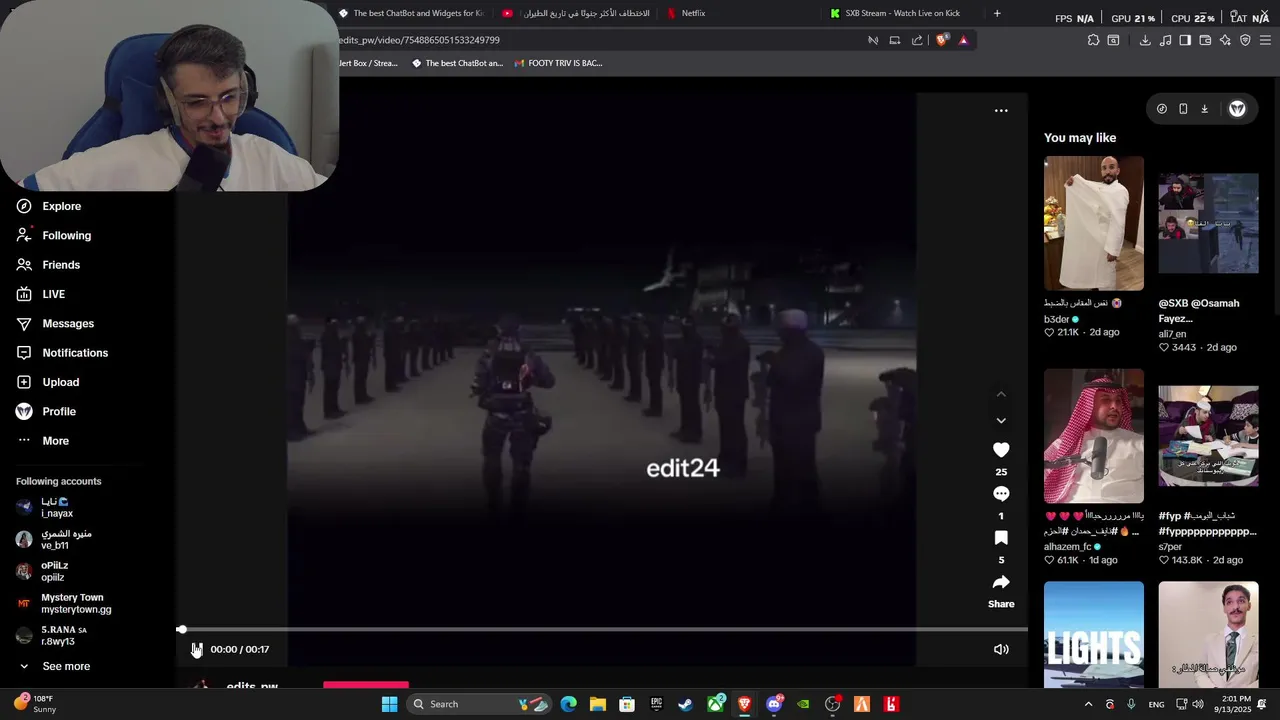This screenshot has width=1280, height=720.
Task: Open video comments icon
Action: click(x=1001, y=494)
